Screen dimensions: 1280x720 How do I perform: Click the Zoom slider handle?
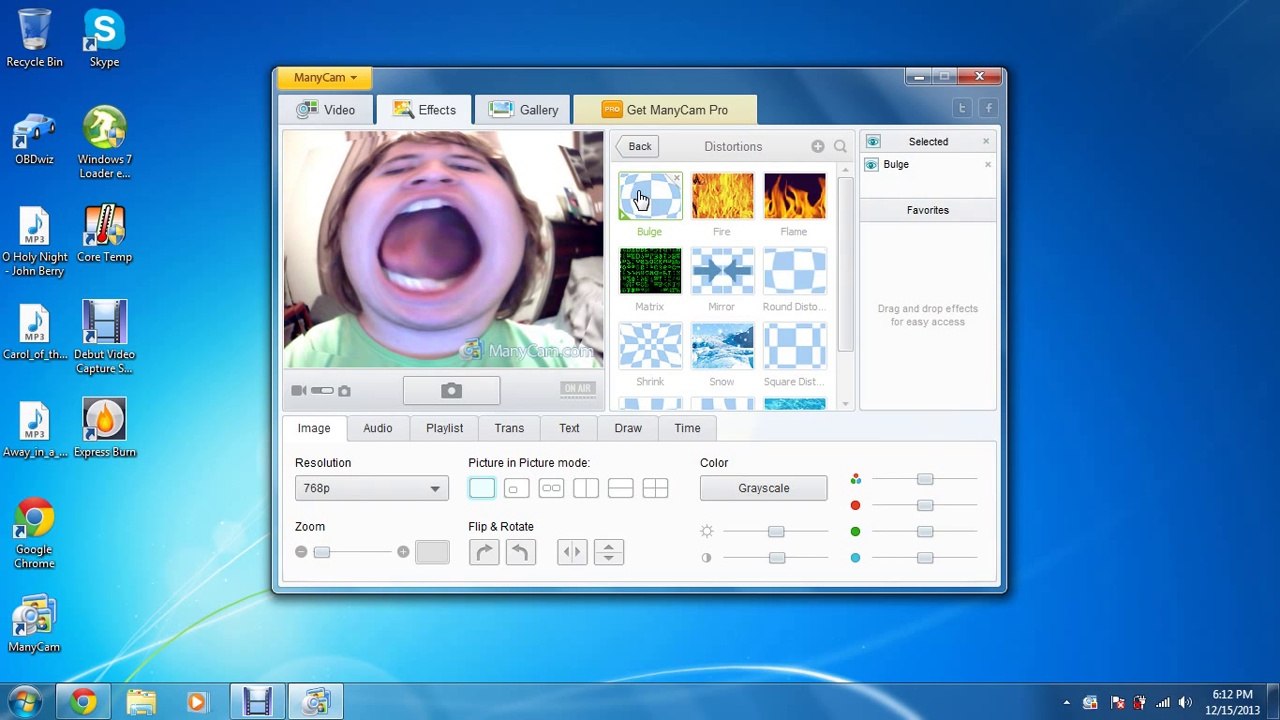point(321,552)
